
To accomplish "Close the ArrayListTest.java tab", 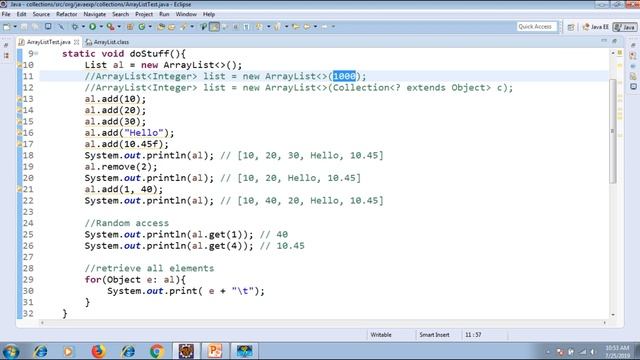I will pos(76,42).
